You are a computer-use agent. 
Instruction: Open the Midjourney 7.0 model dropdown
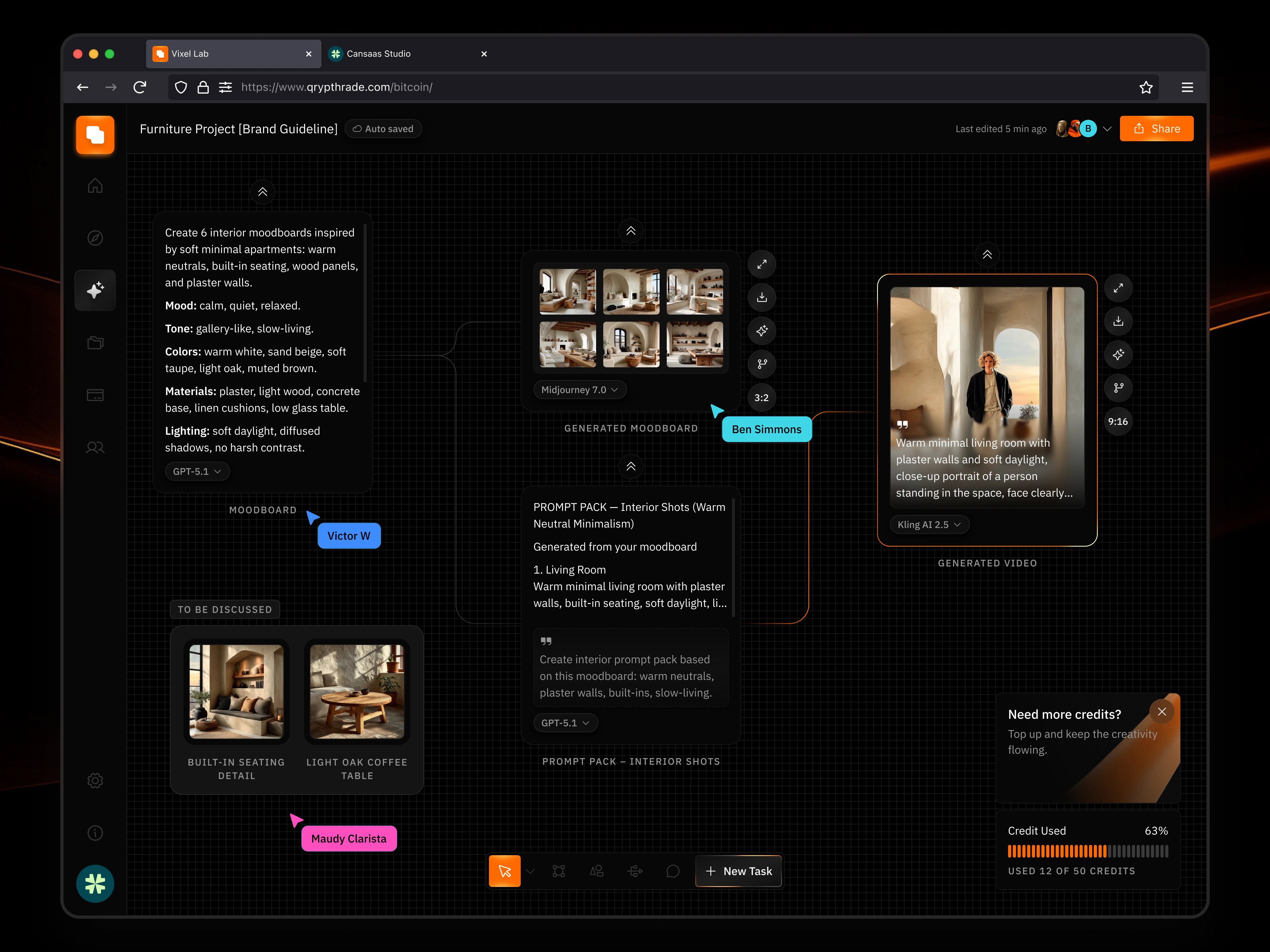coord(579,390)
